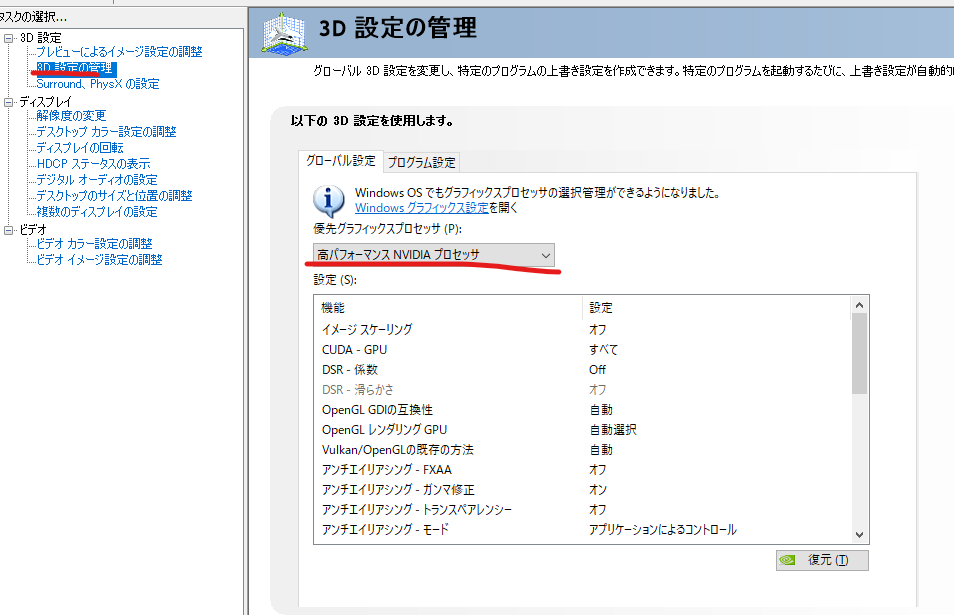
Task: Open デスクトップ カラー設定の調整
Action: pos(106,131)
